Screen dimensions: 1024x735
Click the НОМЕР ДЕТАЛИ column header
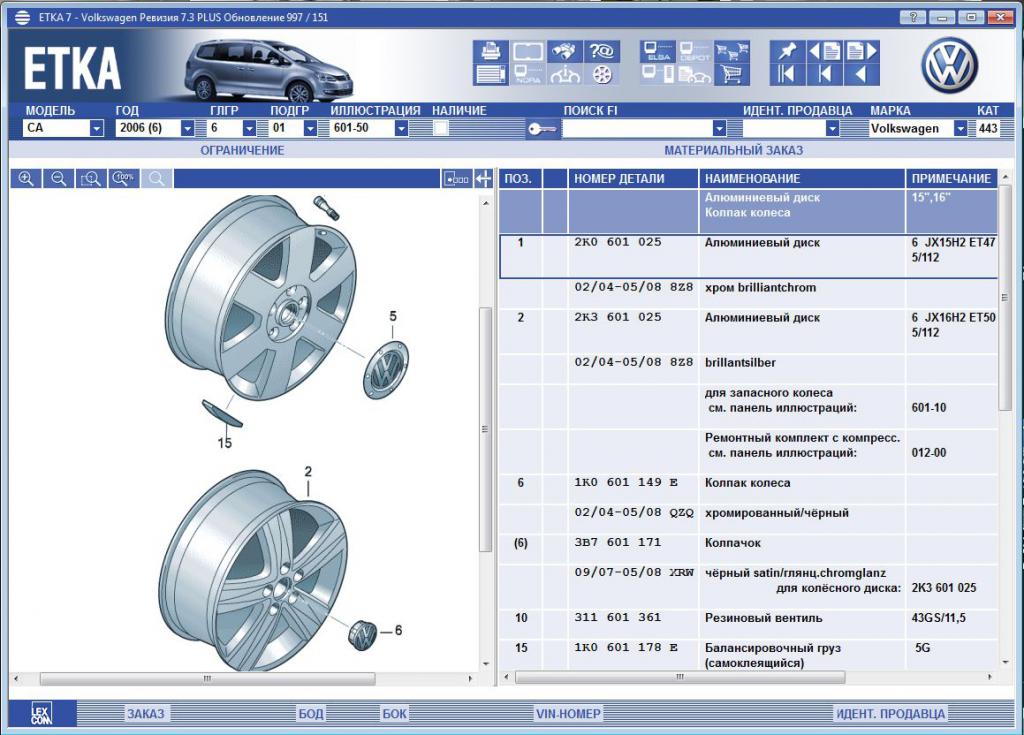pyautogui.click(x=633, y=178)
